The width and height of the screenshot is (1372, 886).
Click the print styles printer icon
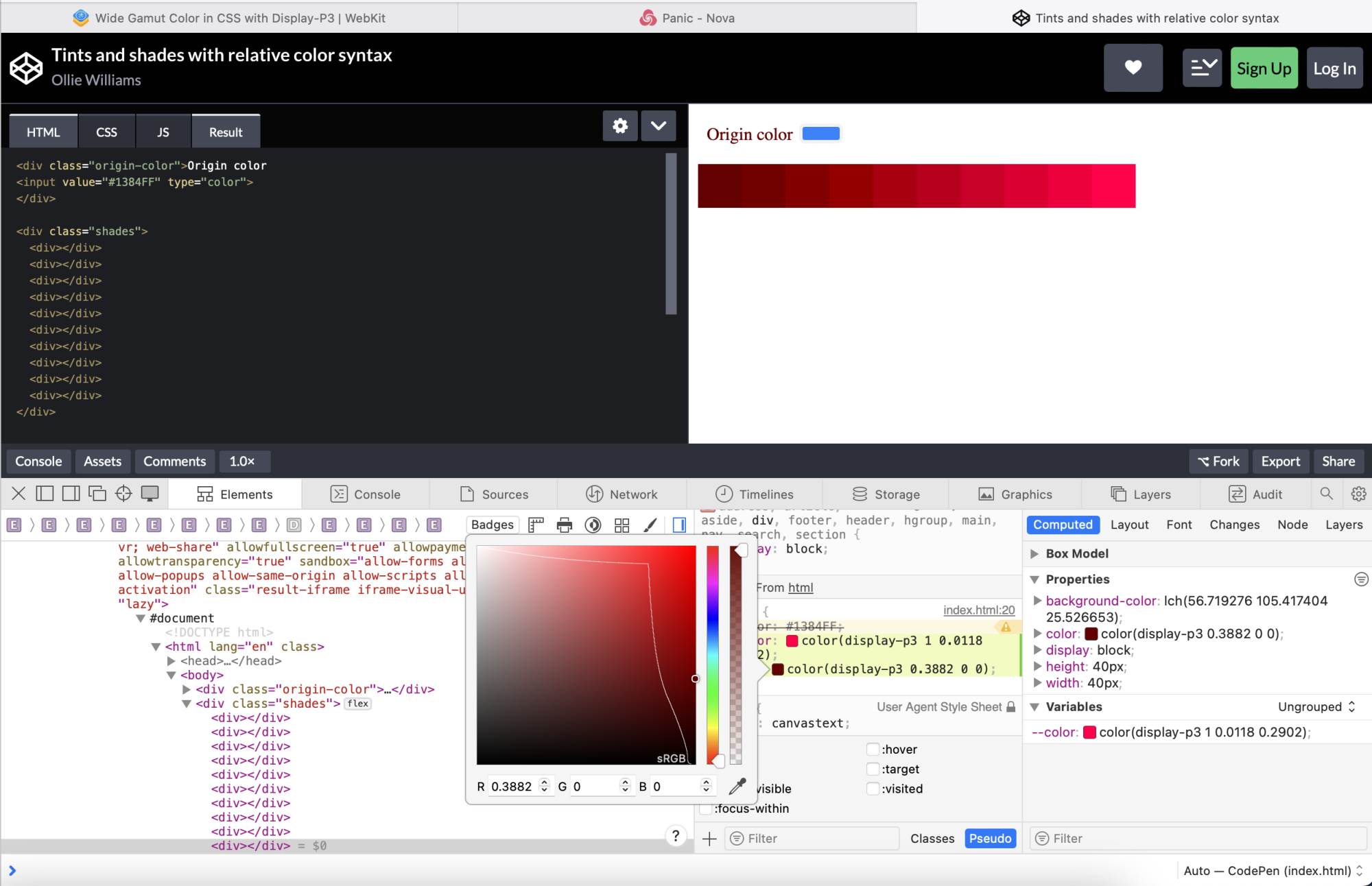[x=564, y=525]
